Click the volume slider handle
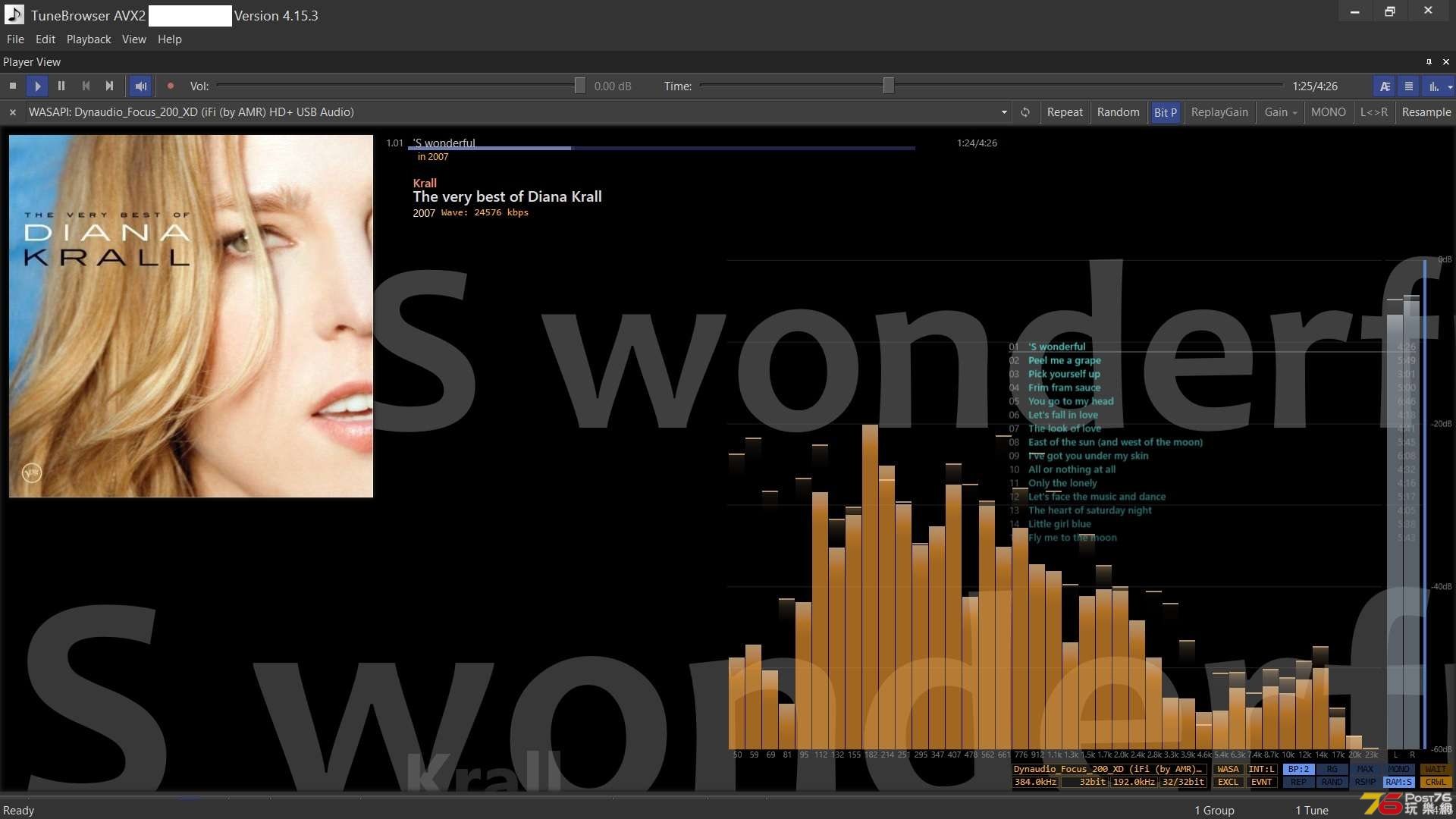1456x819 pixels. click(x=579, y=86)
